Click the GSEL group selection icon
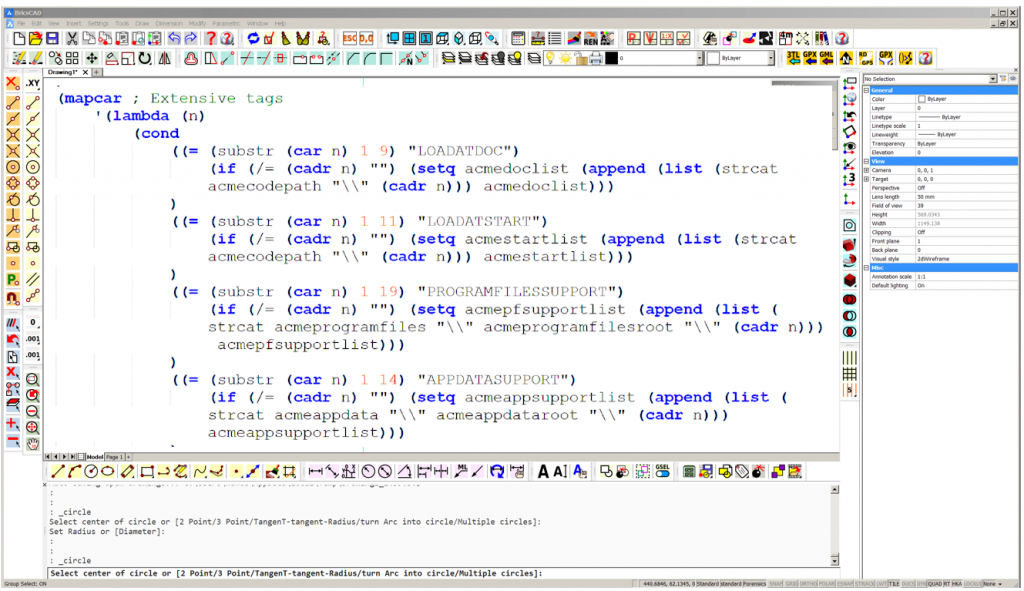Viewport: 1024px width, 591px height. click(662, 471)
